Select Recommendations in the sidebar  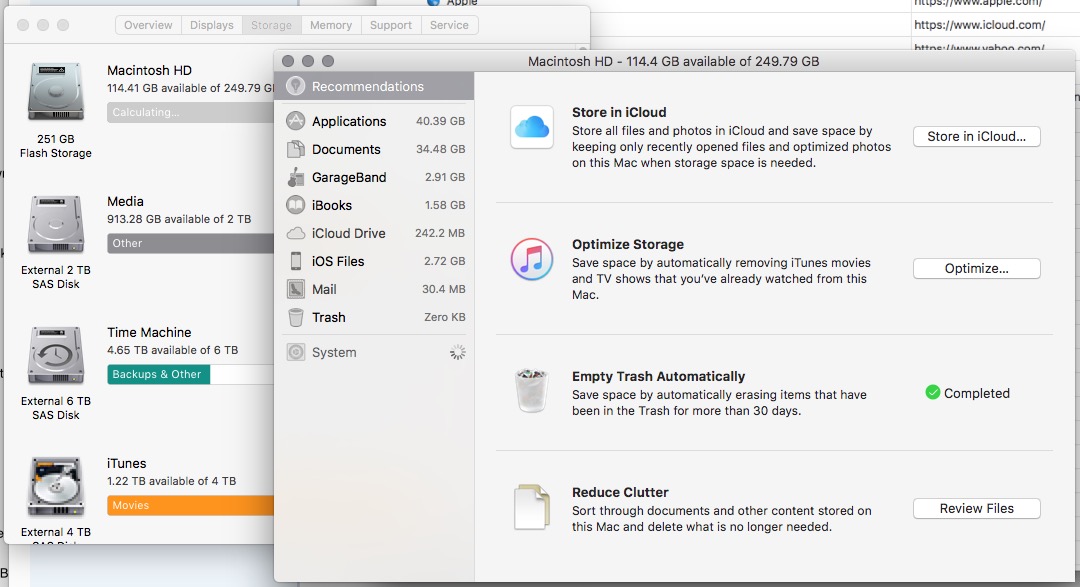(x=374, y=86)
